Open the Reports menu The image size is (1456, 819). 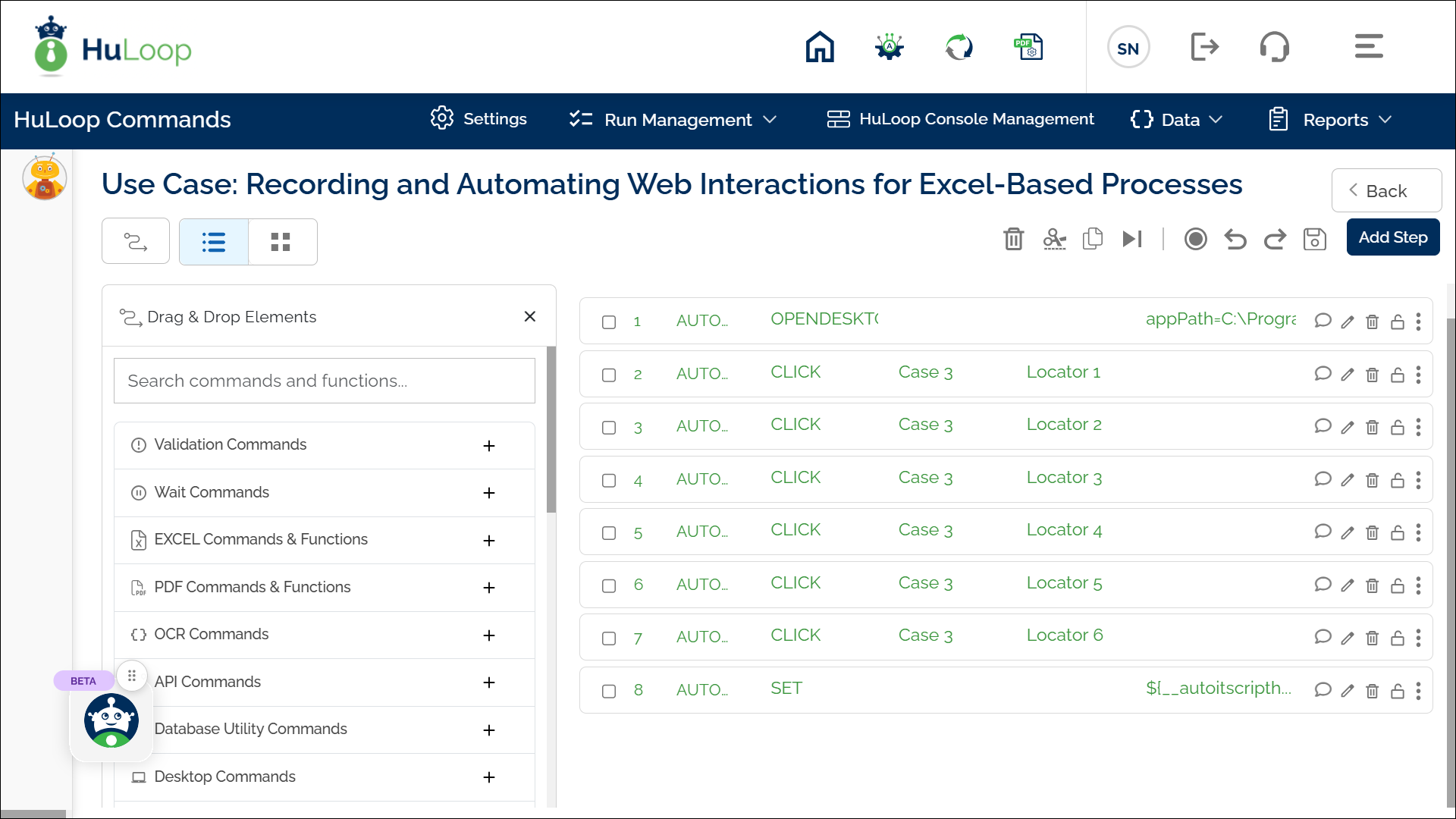coord(1331,120)
